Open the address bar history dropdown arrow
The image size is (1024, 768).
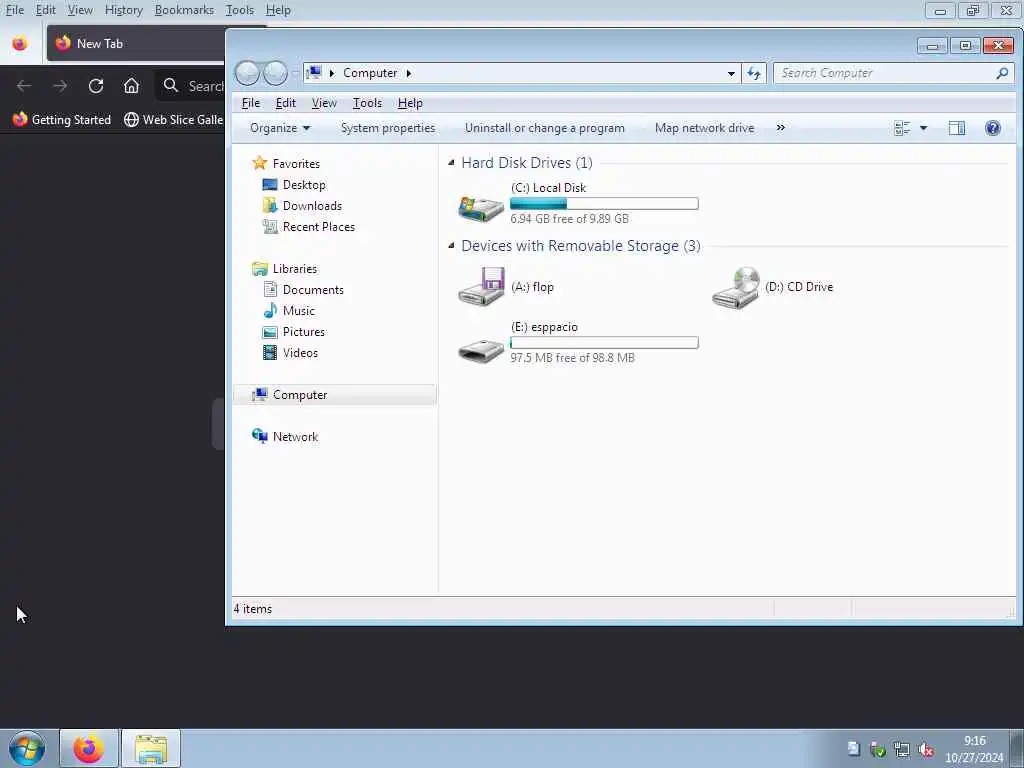click(x=731, y=73)
